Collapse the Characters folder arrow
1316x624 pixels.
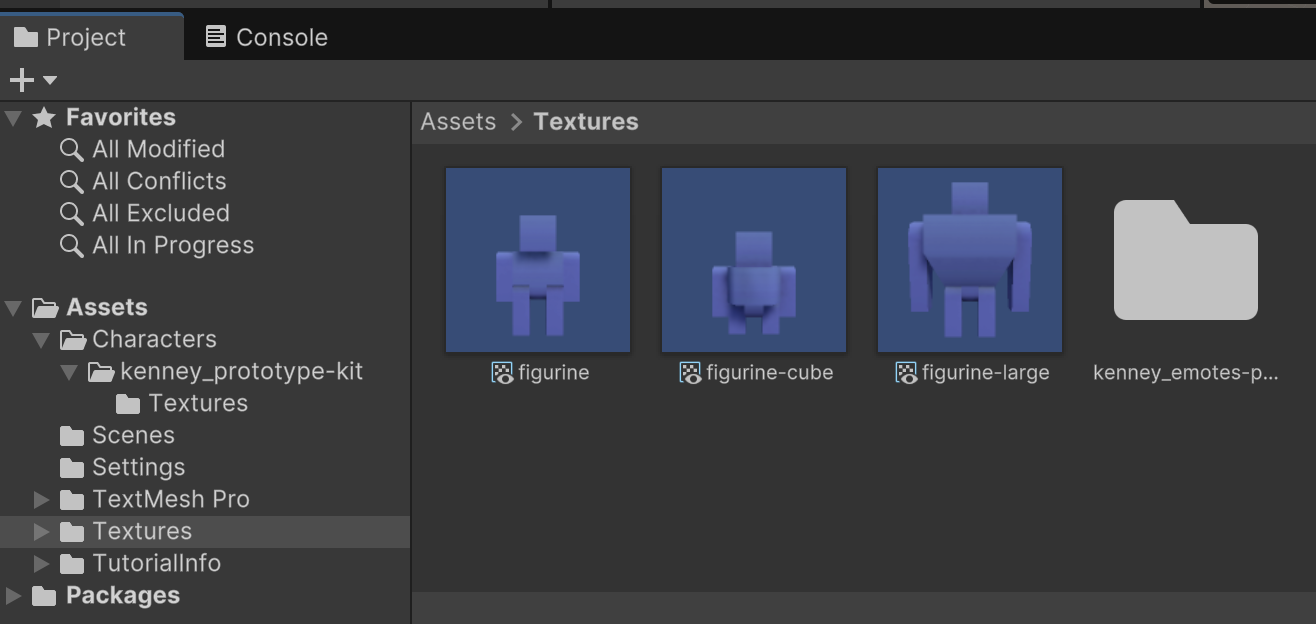click(x=41, y=340)
